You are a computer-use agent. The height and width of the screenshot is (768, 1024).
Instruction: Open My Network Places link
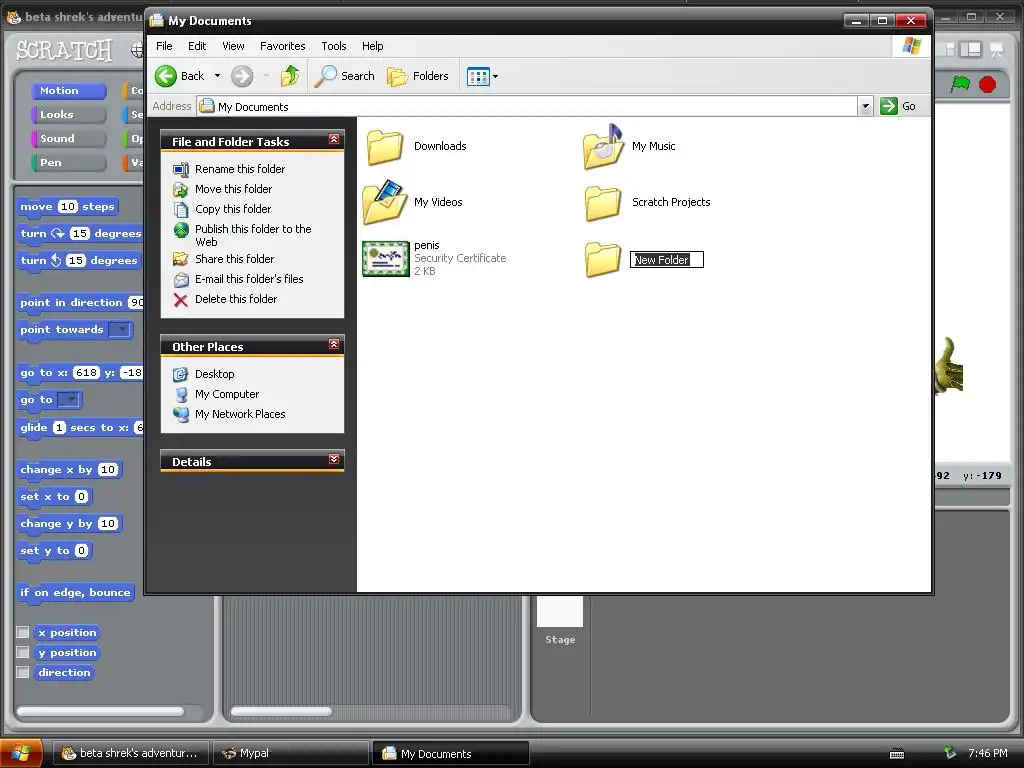[x=240, y=414]
